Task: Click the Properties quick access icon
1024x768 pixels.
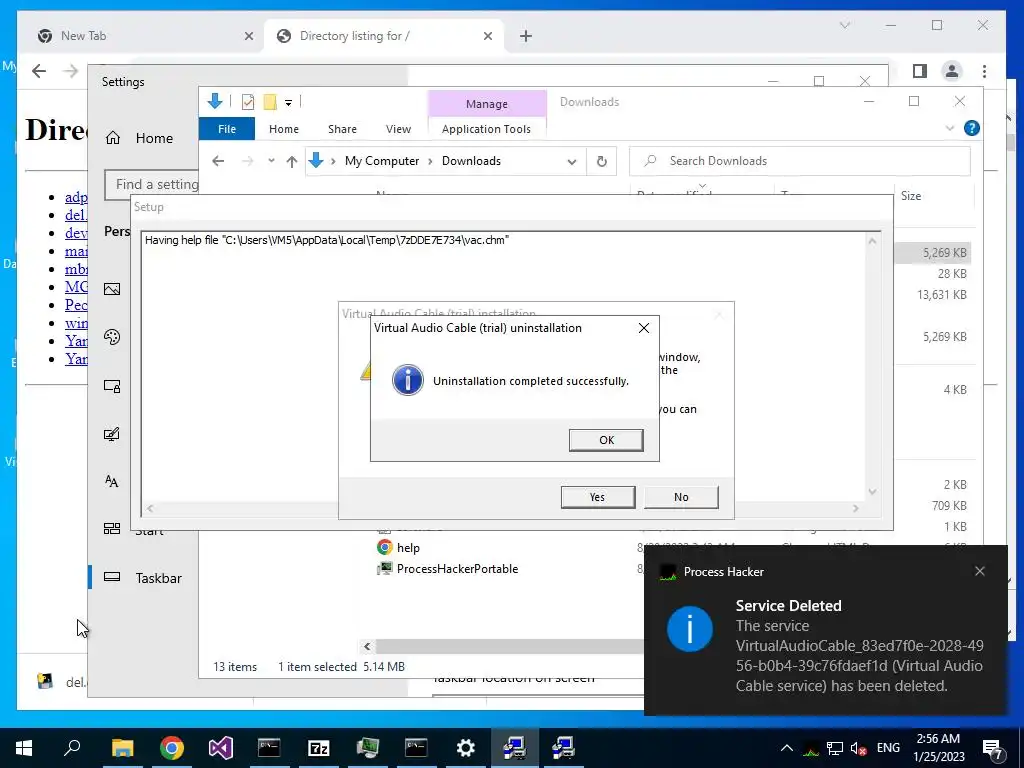Action: click(x=248, y=102)
